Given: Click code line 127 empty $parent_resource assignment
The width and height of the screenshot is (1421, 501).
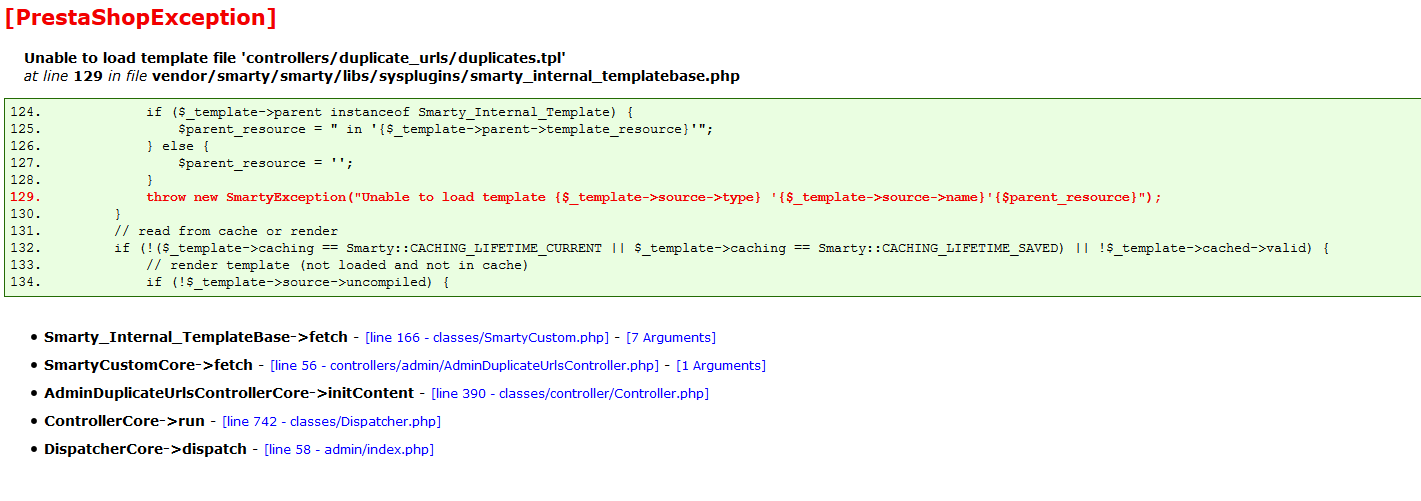Looking at the screenshot, I should 266,163.
